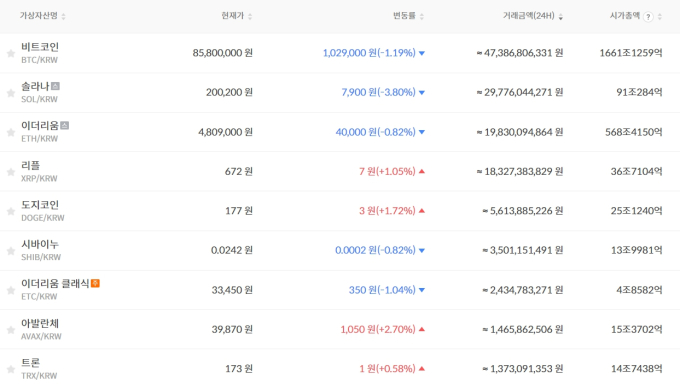Open the 리플 asset name link
Screen dimensions: 680x388
coord(30,165)
